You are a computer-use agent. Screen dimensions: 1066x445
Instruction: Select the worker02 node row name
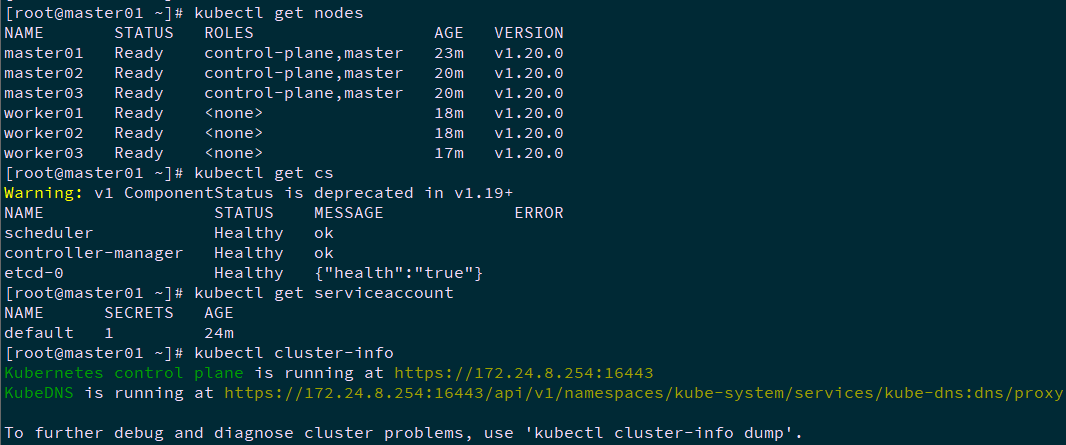(x=44, y=133)
